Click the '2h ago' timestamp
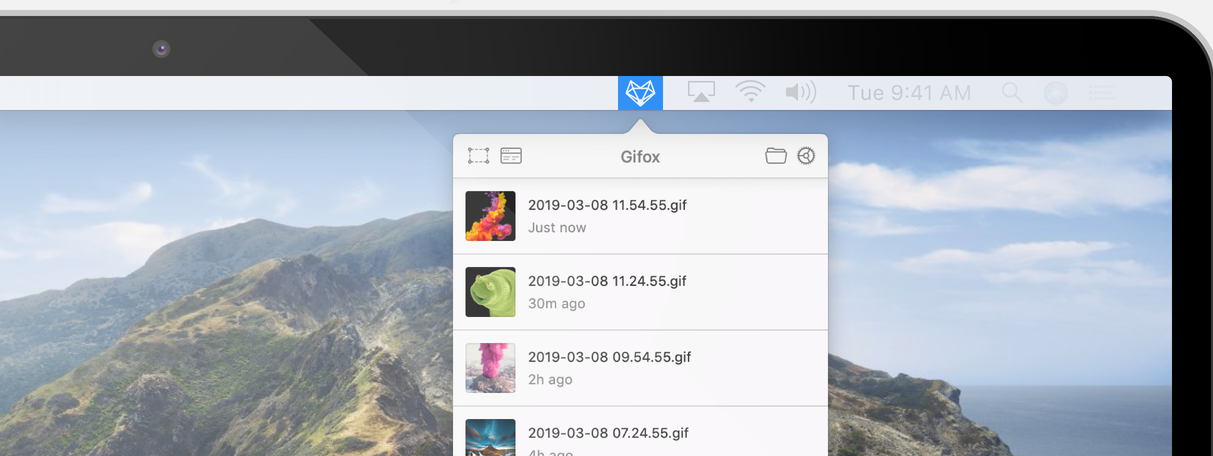Image resolution: width=1213 pixels, height=456 pixels. coord(550,380)
